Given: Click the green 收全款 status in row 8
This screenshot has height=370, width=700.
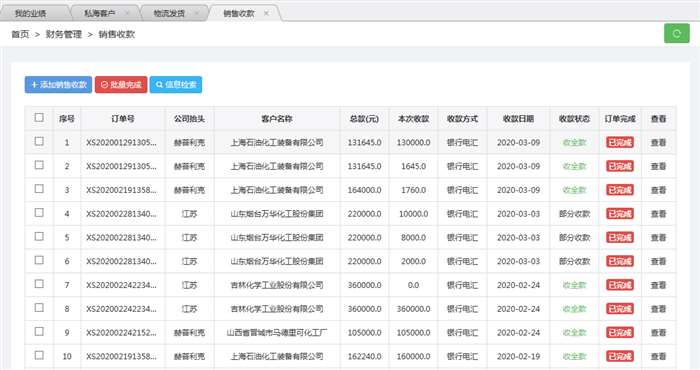Looking at the screenshot, I should [x=574, y=309].
